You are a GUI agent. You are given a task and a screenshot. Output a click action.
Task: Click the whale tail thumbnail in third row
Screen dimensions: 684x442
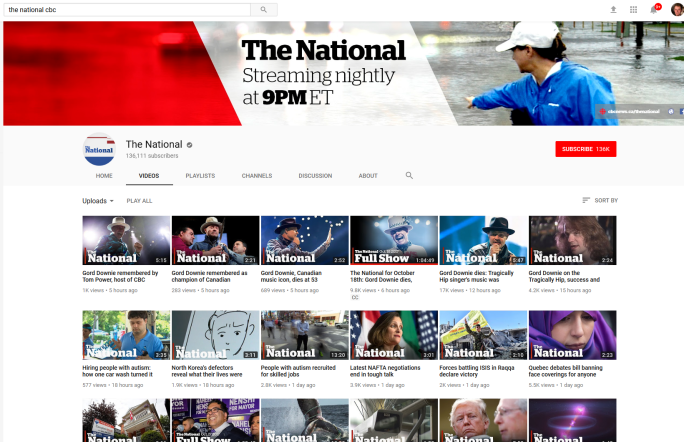[304, 420]
